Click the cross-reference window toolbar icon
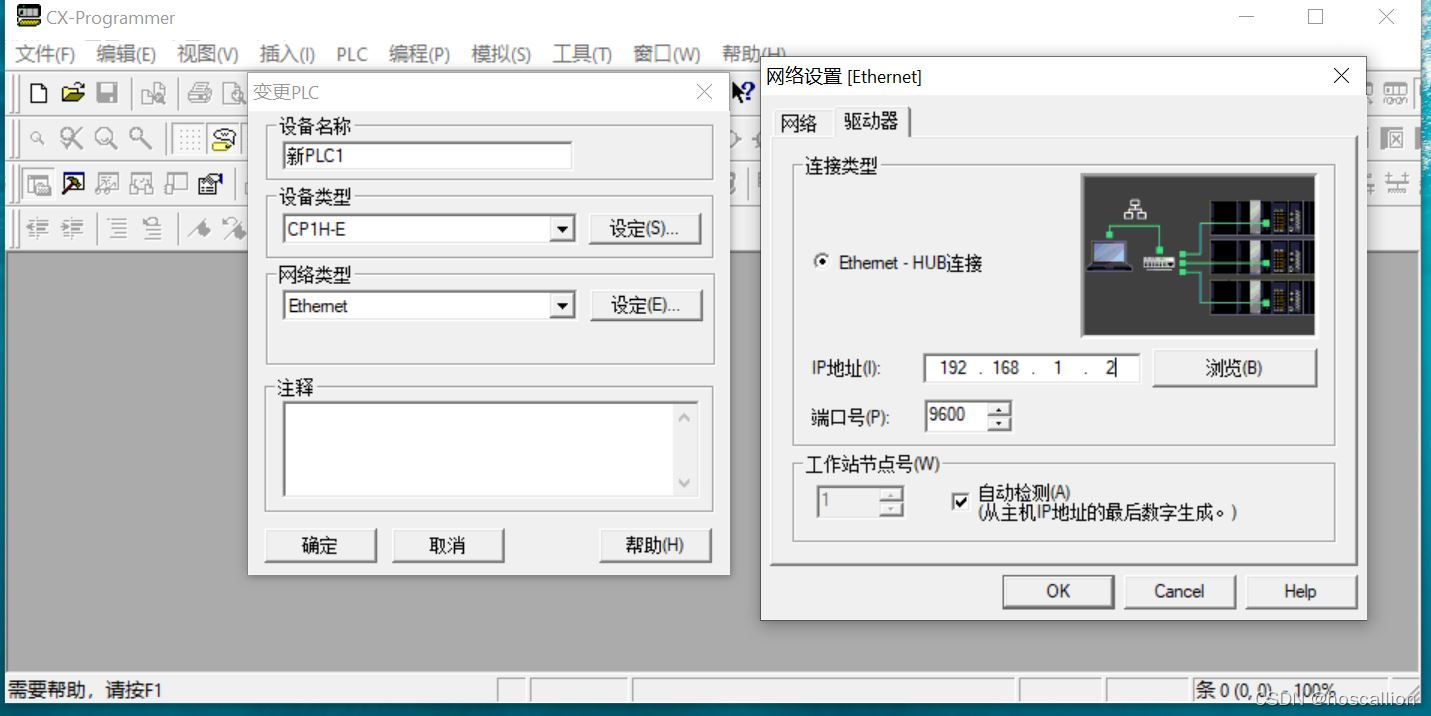The height and width of the screenshot is (716, 1431). point(142,184)
